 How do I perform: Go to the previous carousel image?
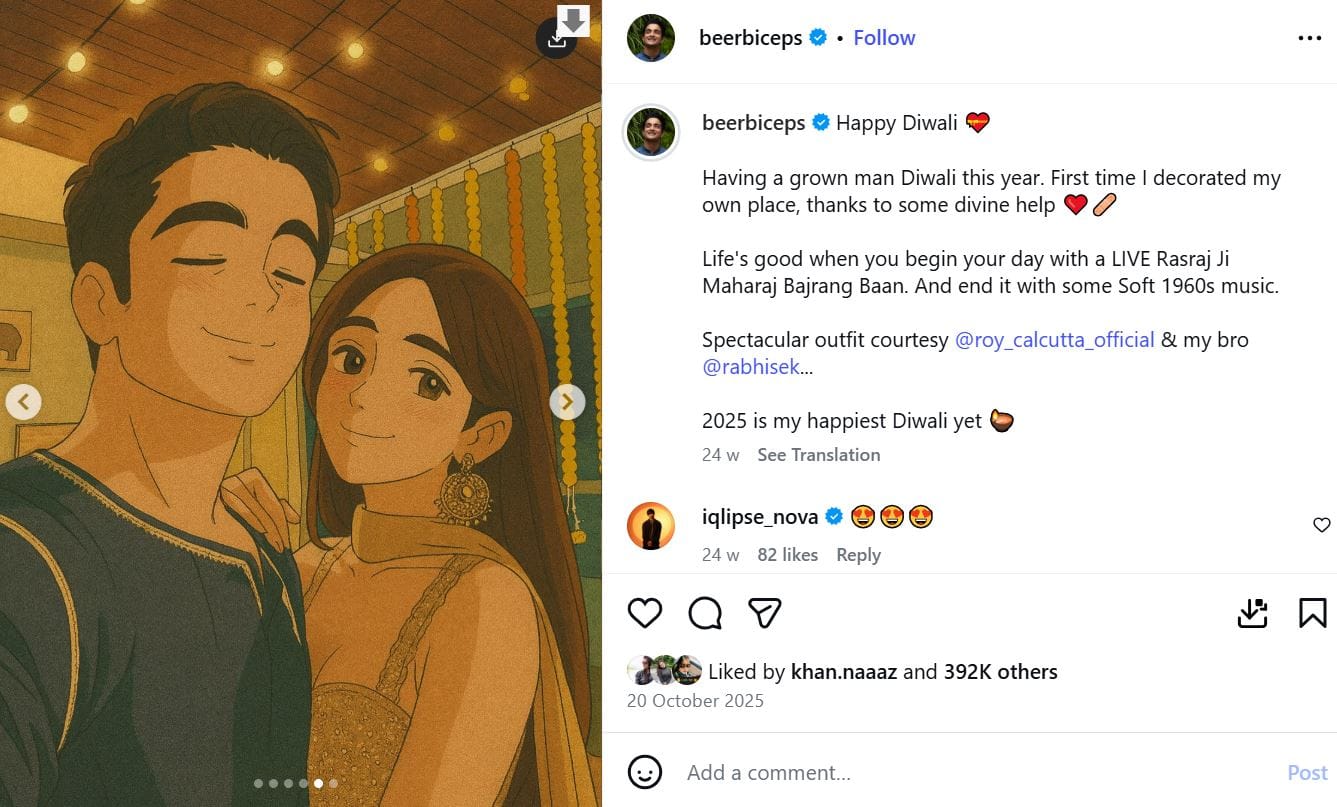click(x=23, y=402)
